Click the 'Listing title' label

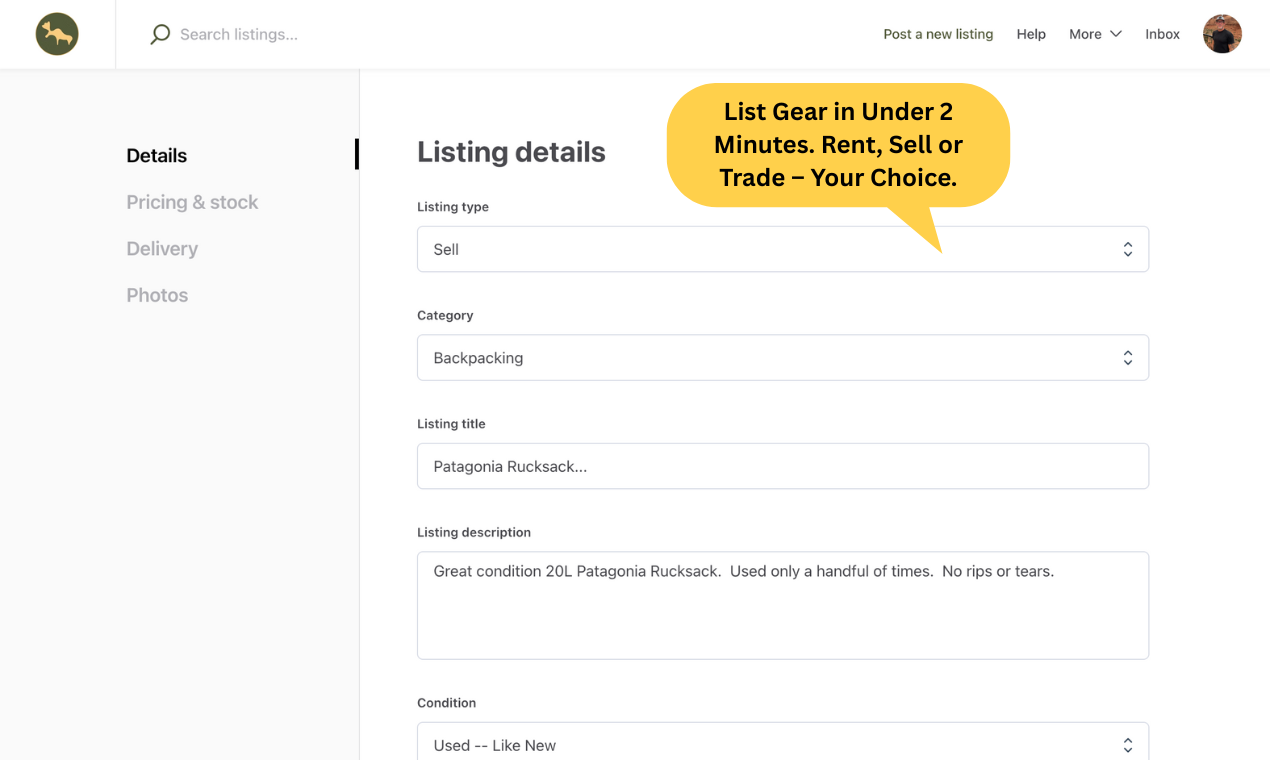click(451, 424)
